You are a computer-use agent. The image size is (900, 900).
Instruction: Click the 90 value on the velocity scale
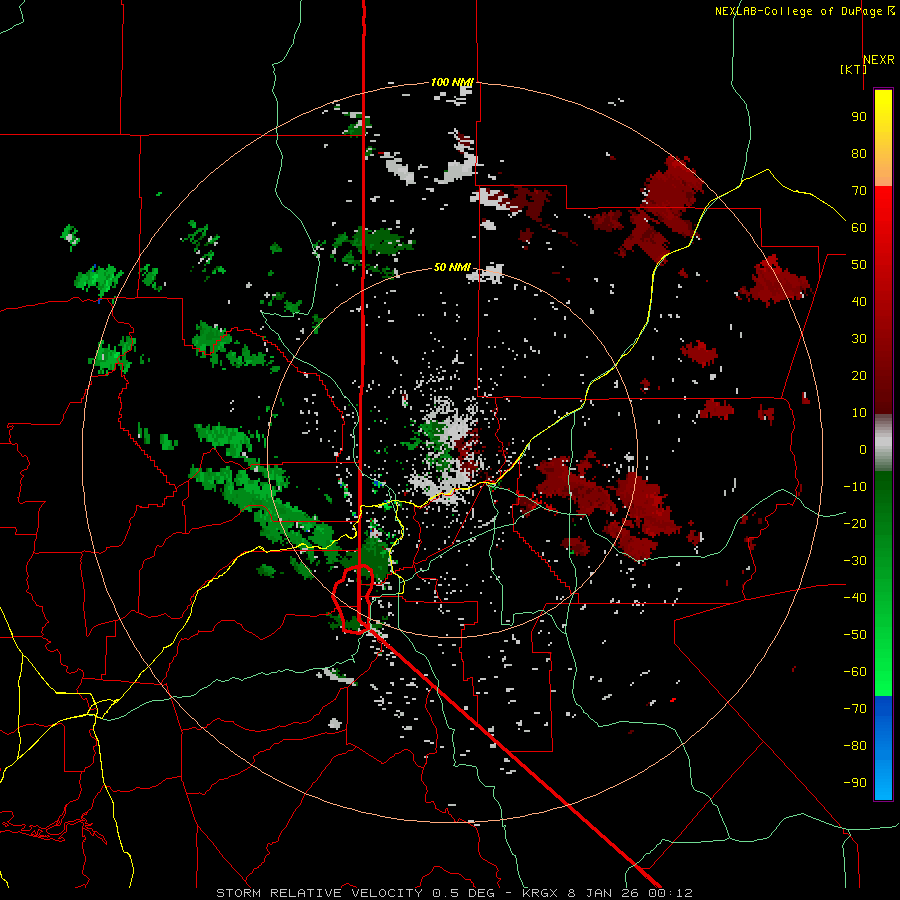[859, 117]
